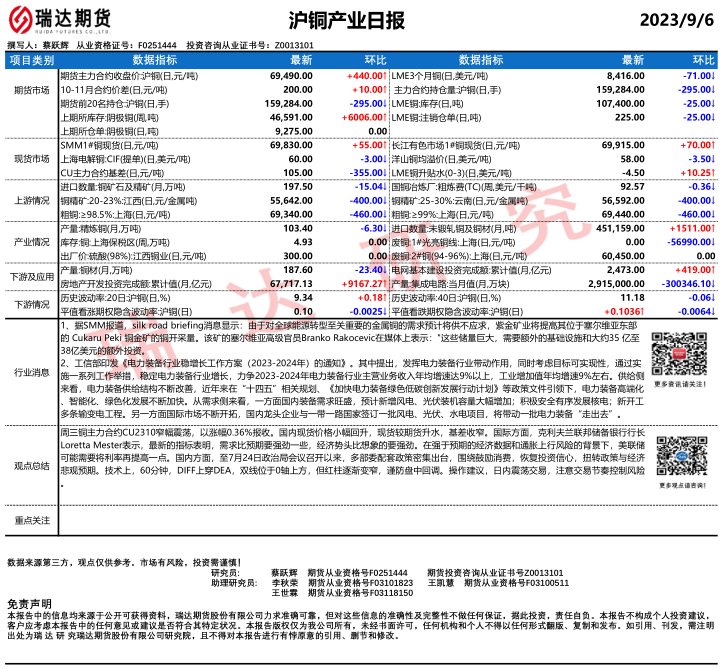Click the 瑞达期货 logo icon
The height and width of the screenshot is (669, 722).
point(21,20)
